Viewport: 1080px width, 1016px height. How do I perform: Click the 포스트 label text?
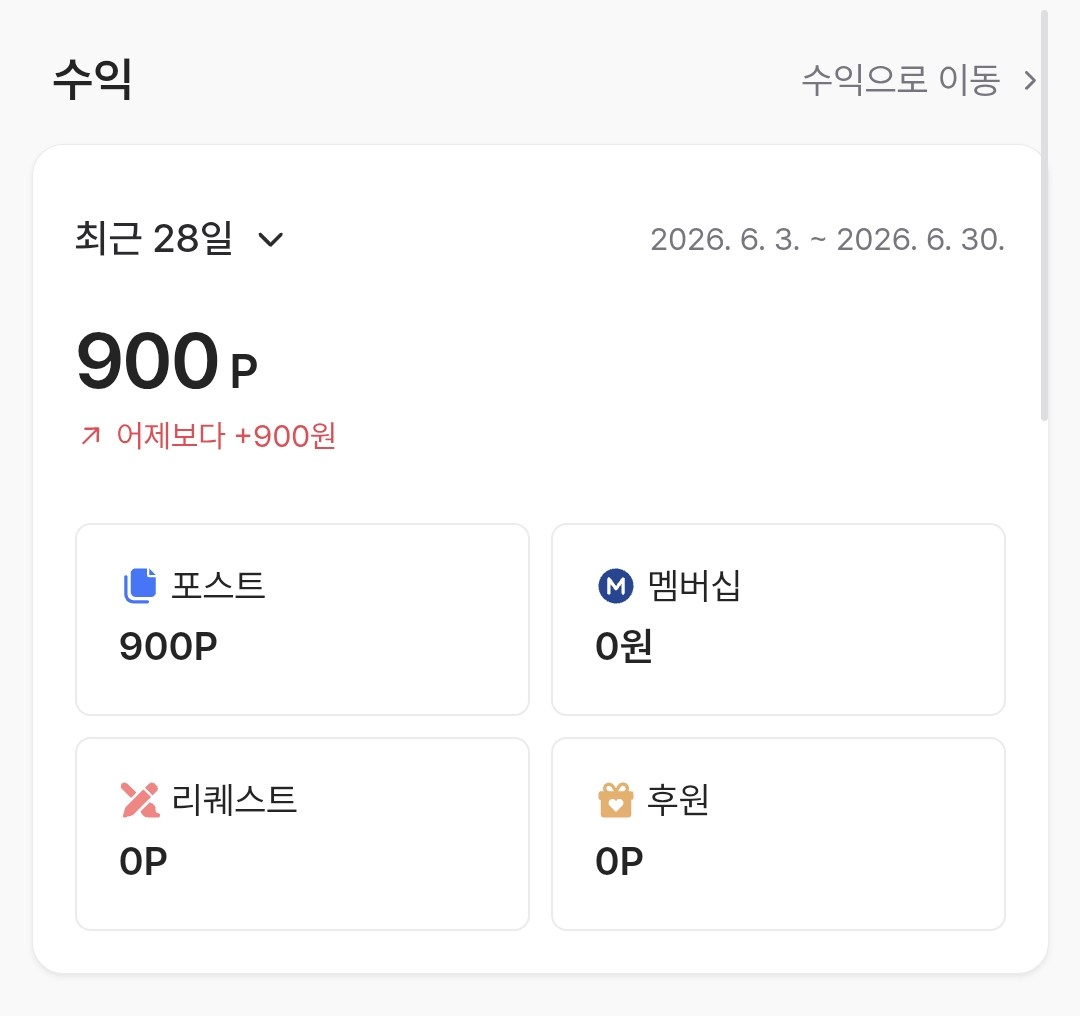(218, 586)
